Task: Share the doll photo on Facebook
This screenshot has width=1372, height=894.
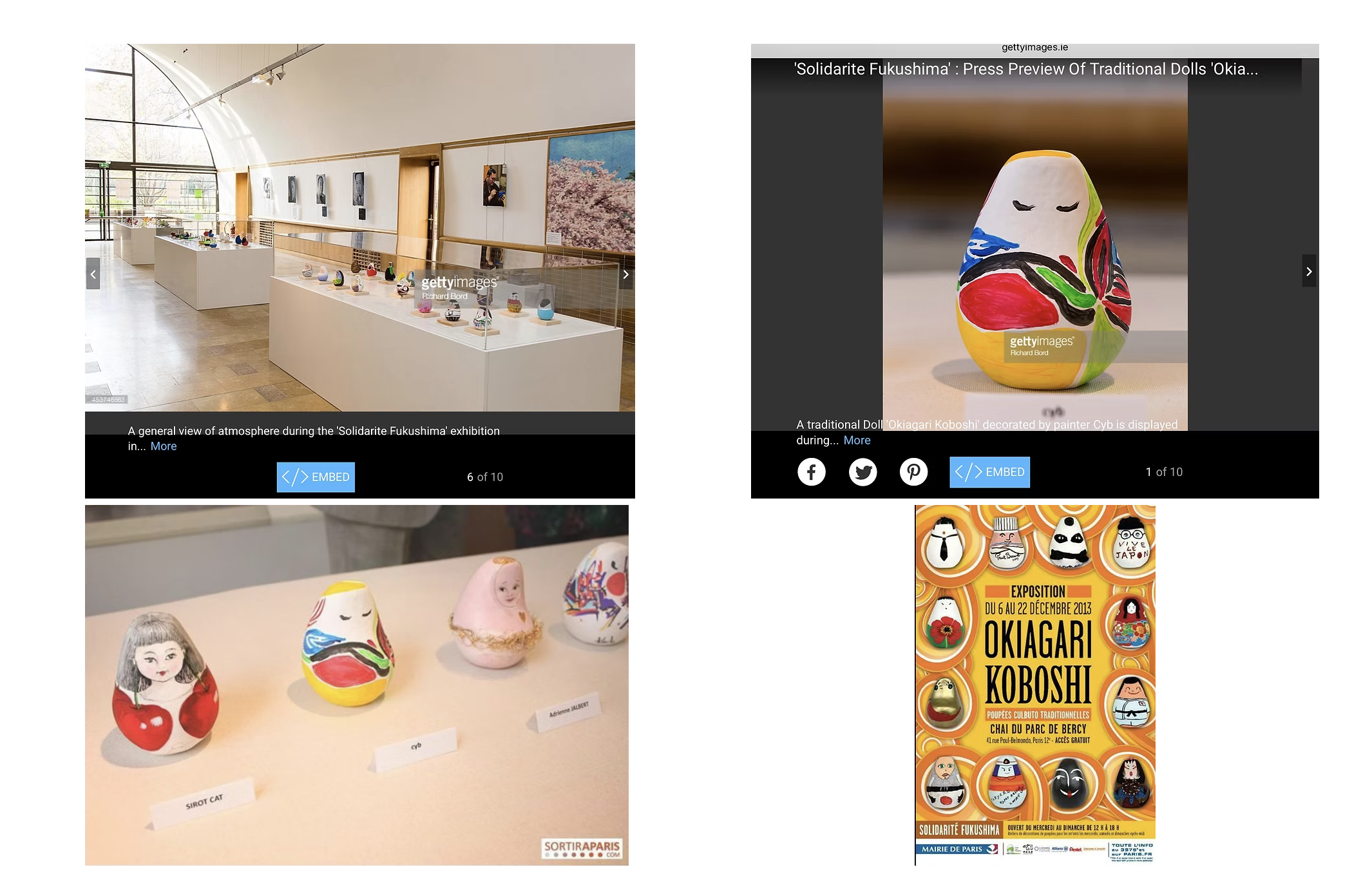Action: [811, 472]
